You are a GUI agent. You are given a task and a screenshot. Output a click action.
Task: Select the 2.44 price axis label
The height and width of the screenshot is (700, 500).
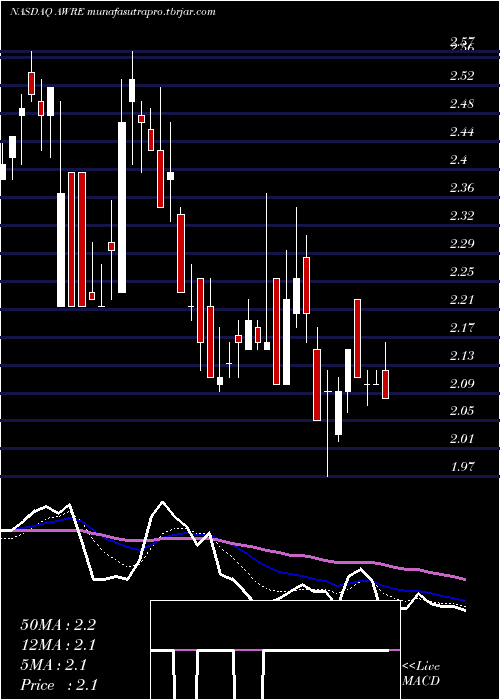462,132
